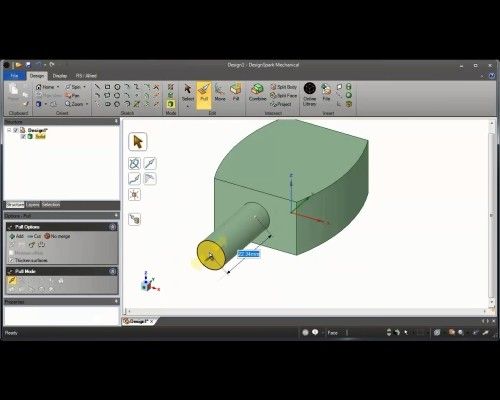
Task: Click Split Face in Intersect group
Action: point(284,95)
